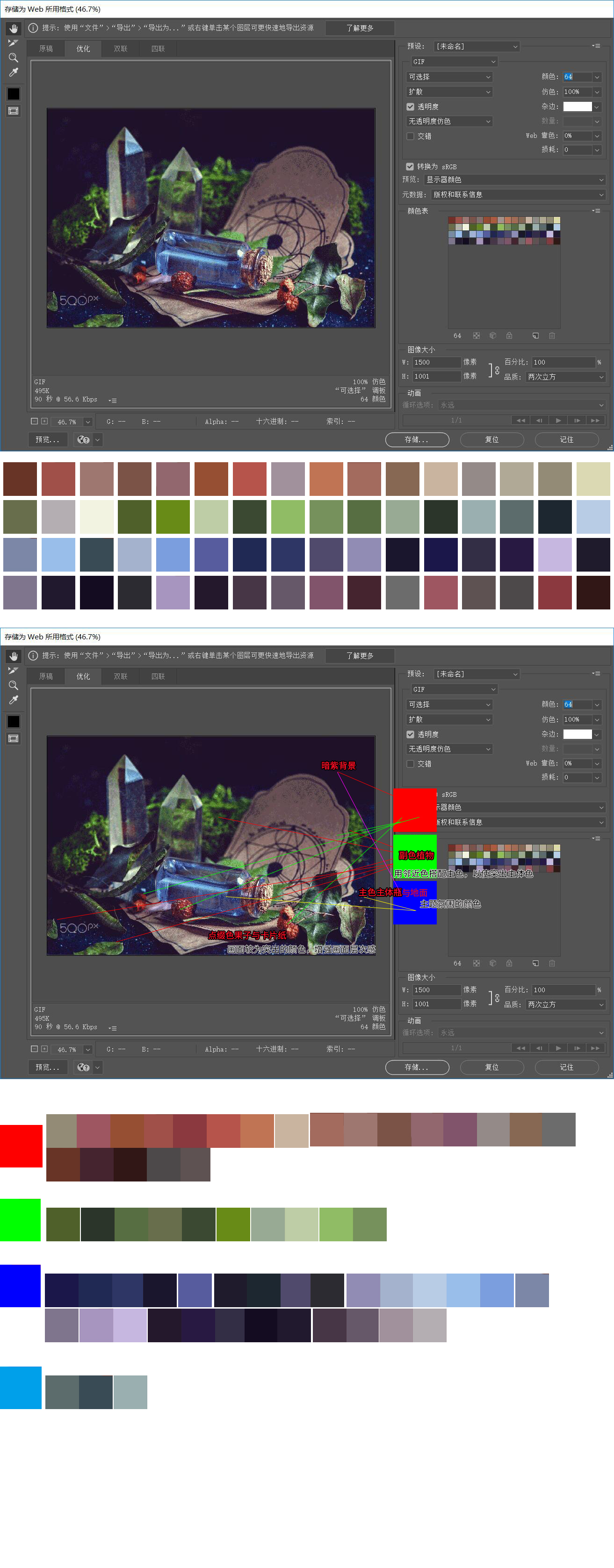Select the Slice Select tool in the top dialog

click(x=14, y=43)
